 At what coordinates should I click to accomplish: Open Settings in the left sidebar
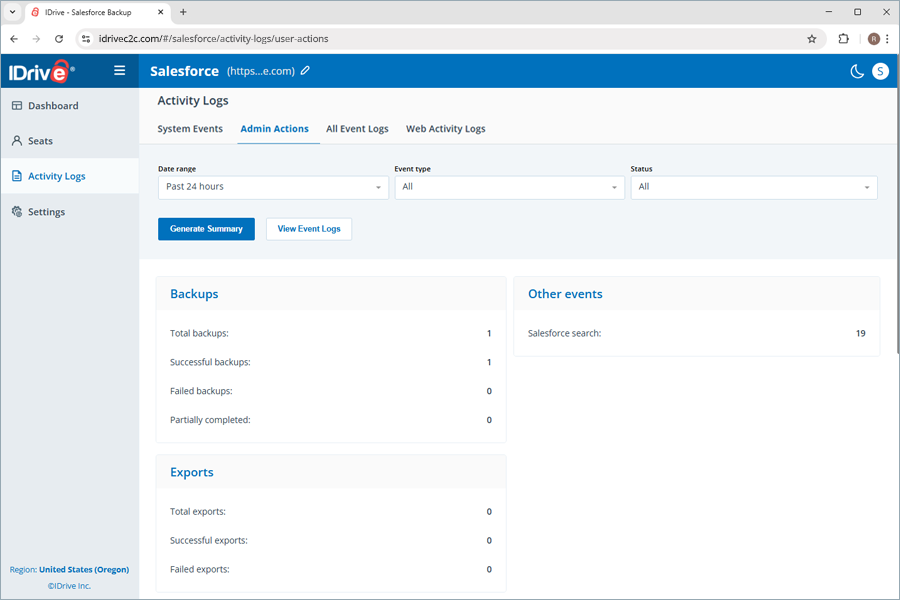46,212
